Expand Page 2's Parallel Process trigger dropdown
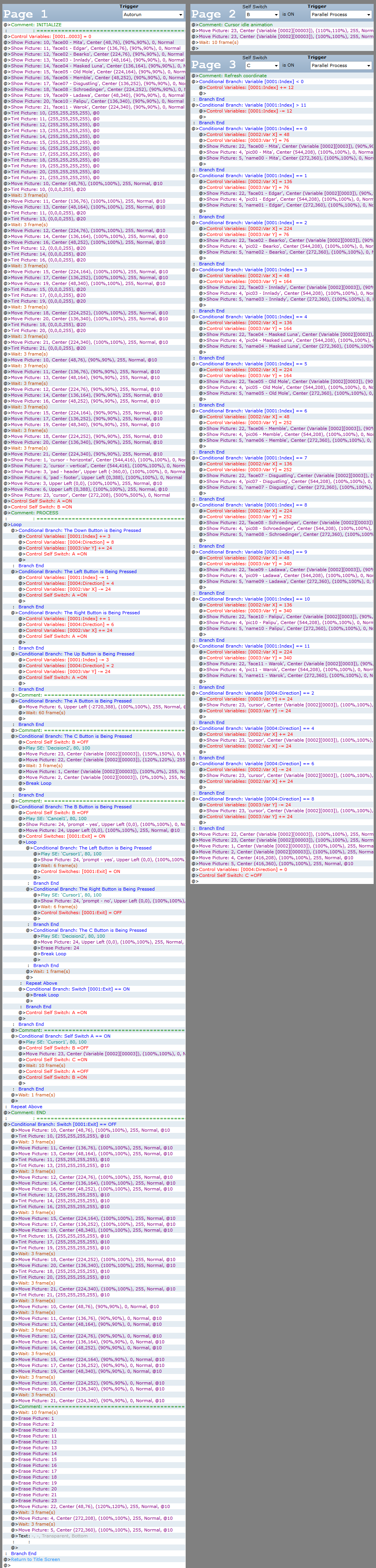The width and height of the screenshot is (376, 1568). [x=340, y=15]
